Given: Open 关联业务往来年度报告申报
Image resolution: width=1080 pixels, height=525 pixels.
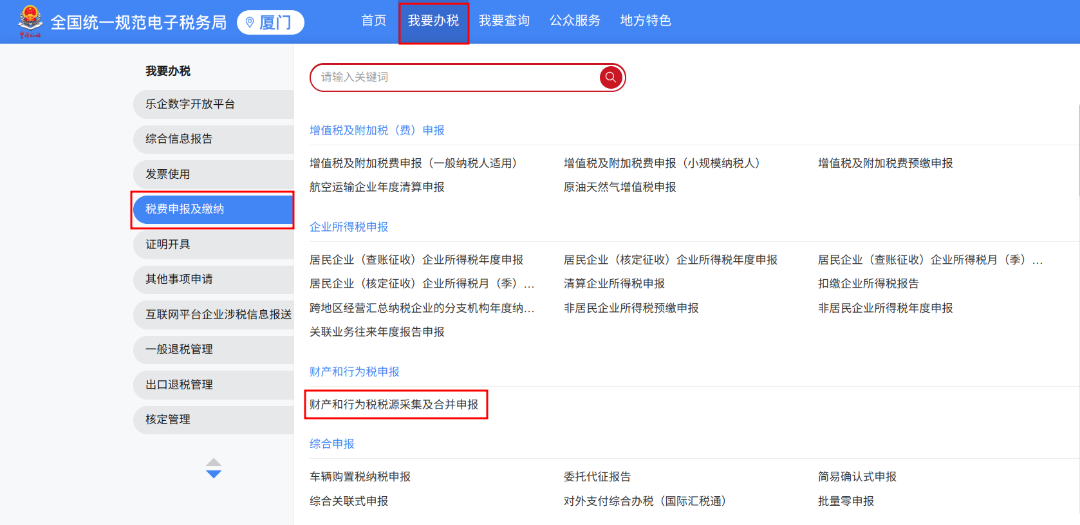Looking at the screenshot, I should (x=377, y=332).
